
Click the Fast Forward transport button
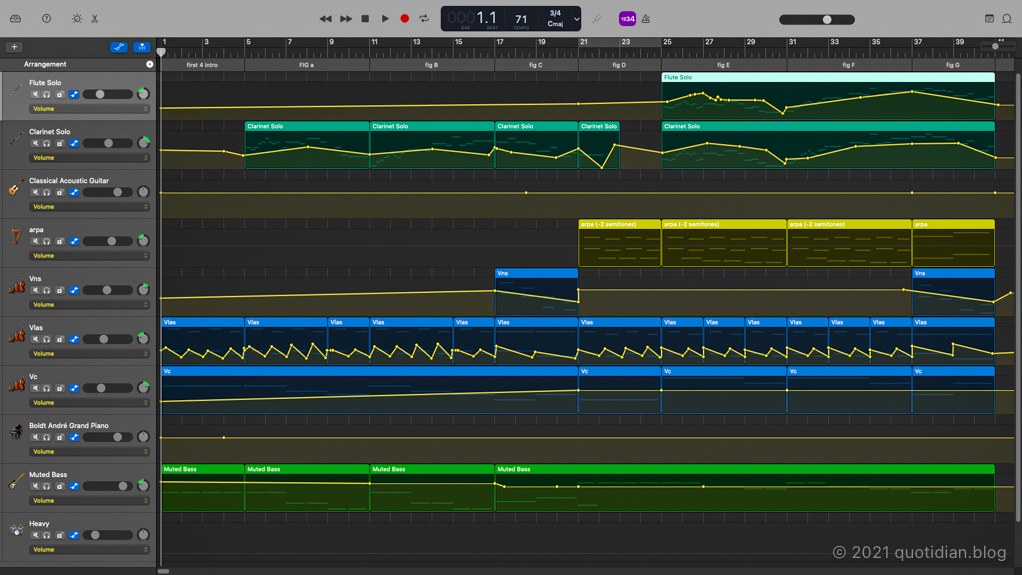tap(346, 19)
